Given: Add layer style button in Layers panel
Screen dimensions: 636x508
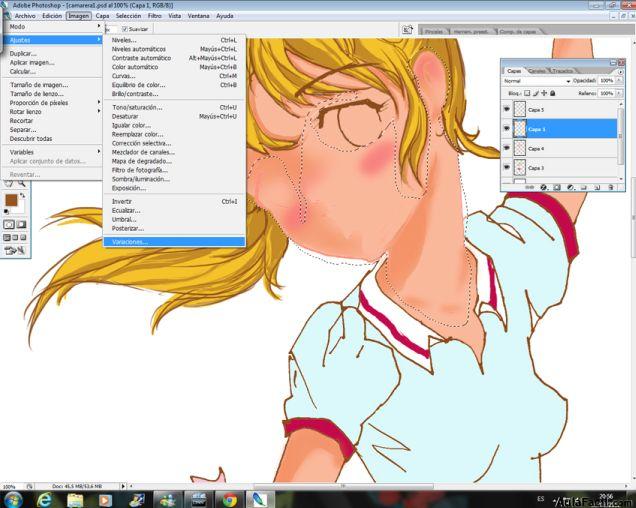Looking at the screenshot, I should (544, 187).
